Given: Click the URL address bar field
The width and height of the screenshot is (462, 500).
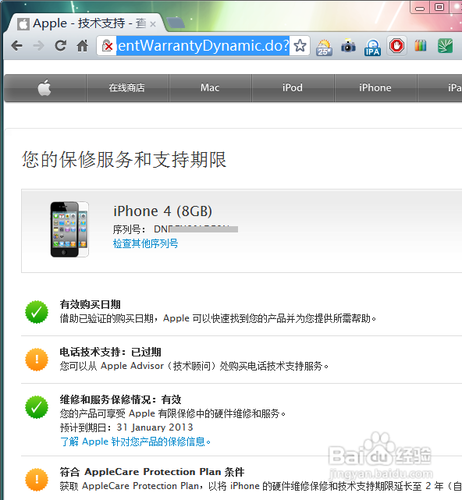Looking at the screenshot, I should (x=203, y=46).
